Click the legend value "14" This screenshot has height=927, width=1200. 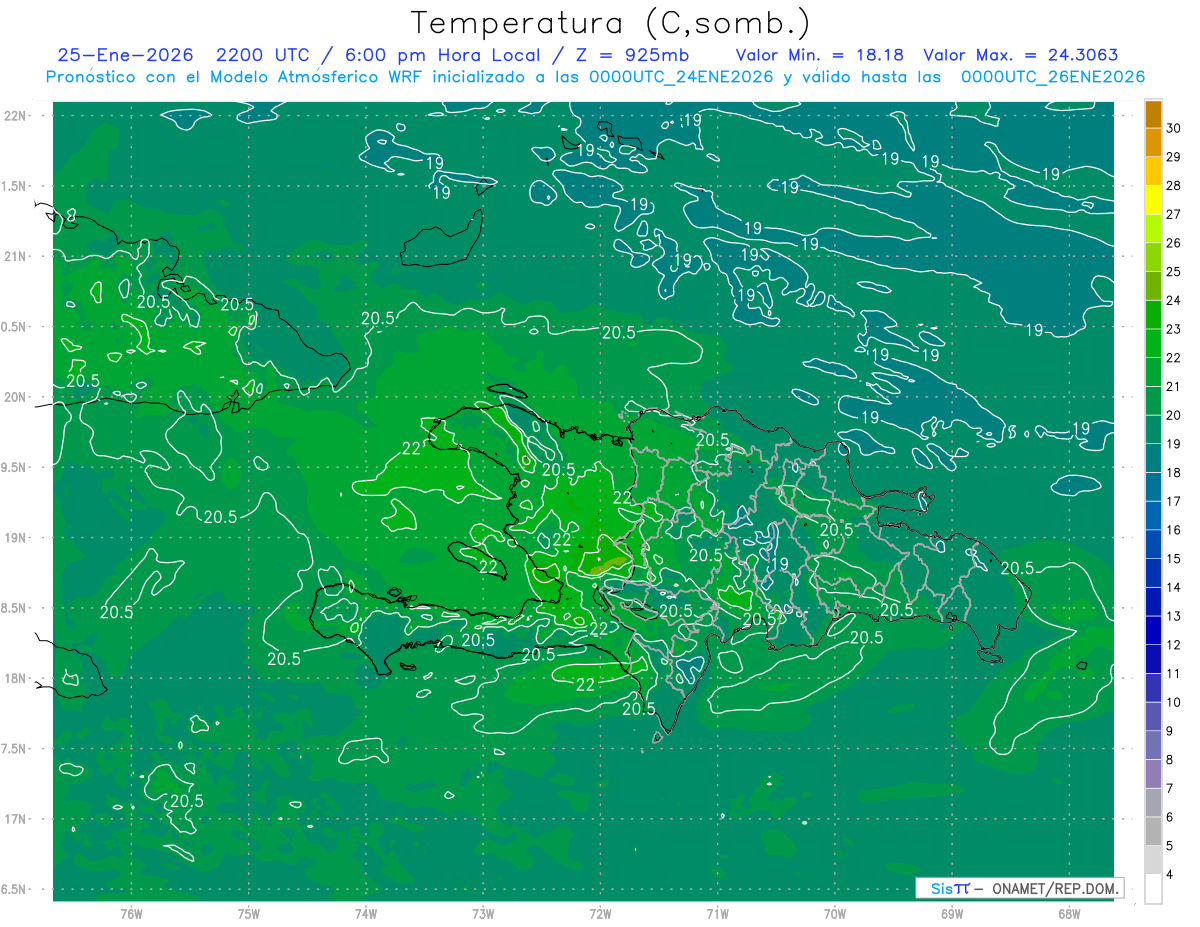click(x=1173, y=587)
